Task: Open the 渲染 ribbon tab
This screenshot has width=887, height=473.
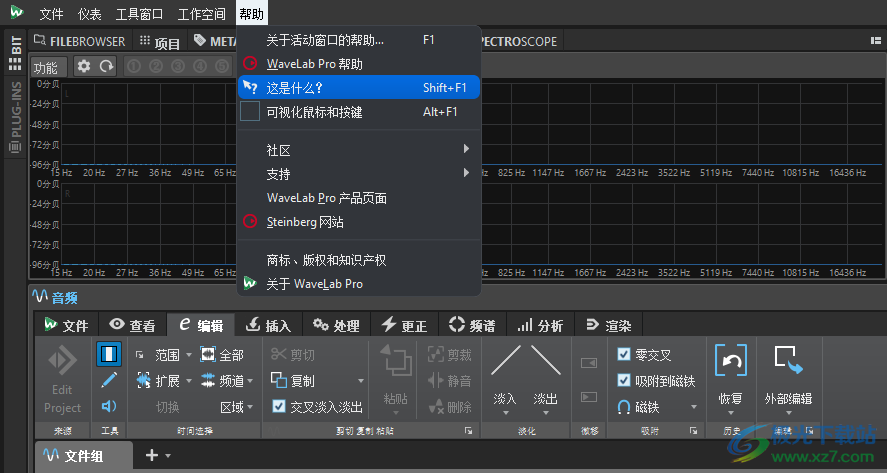Action: pyautogui.click(x=609, y=325)
